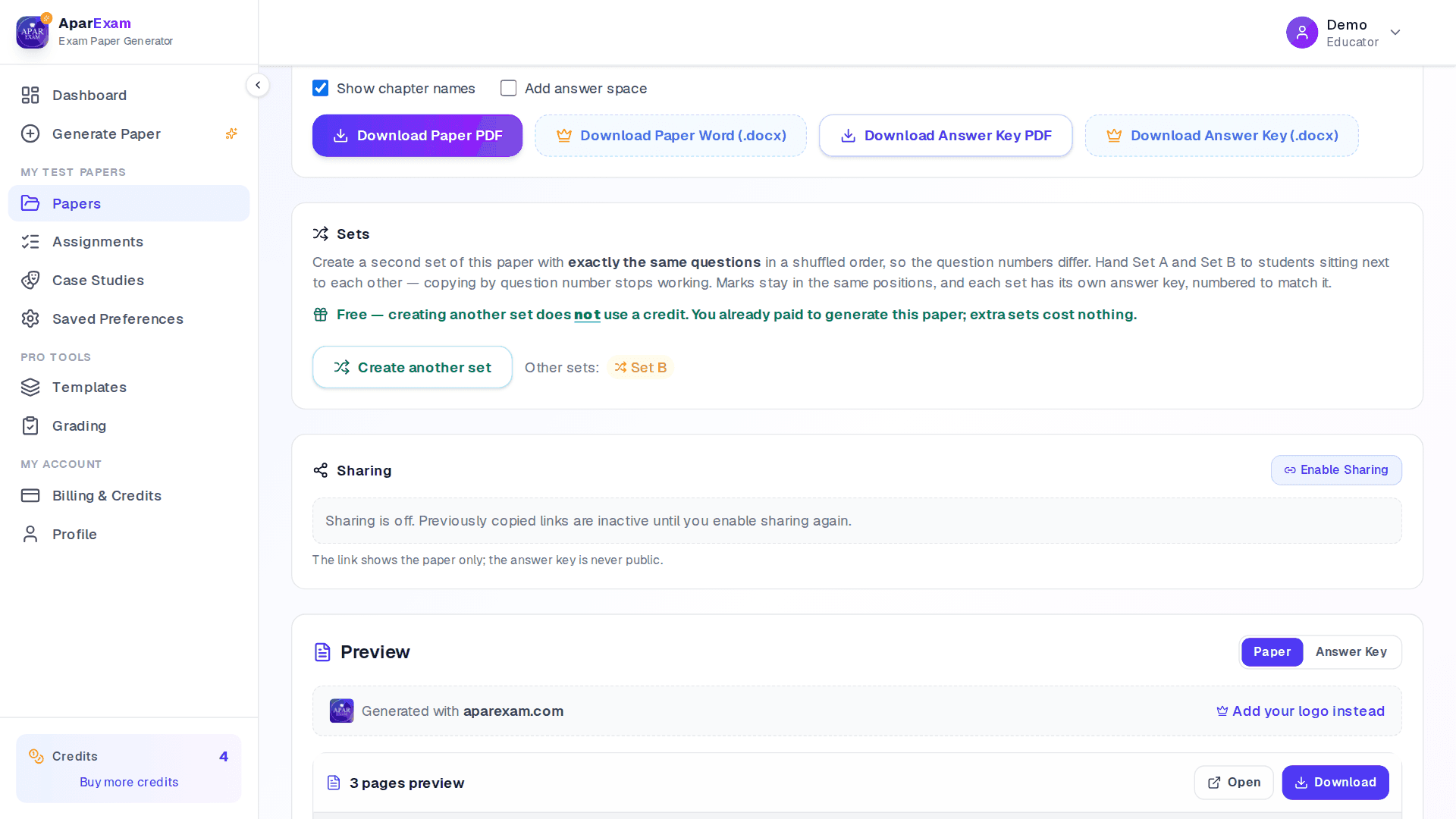1456x819 pixels.
Task: Open the Set B shuffled set
Action: point(641,368)
